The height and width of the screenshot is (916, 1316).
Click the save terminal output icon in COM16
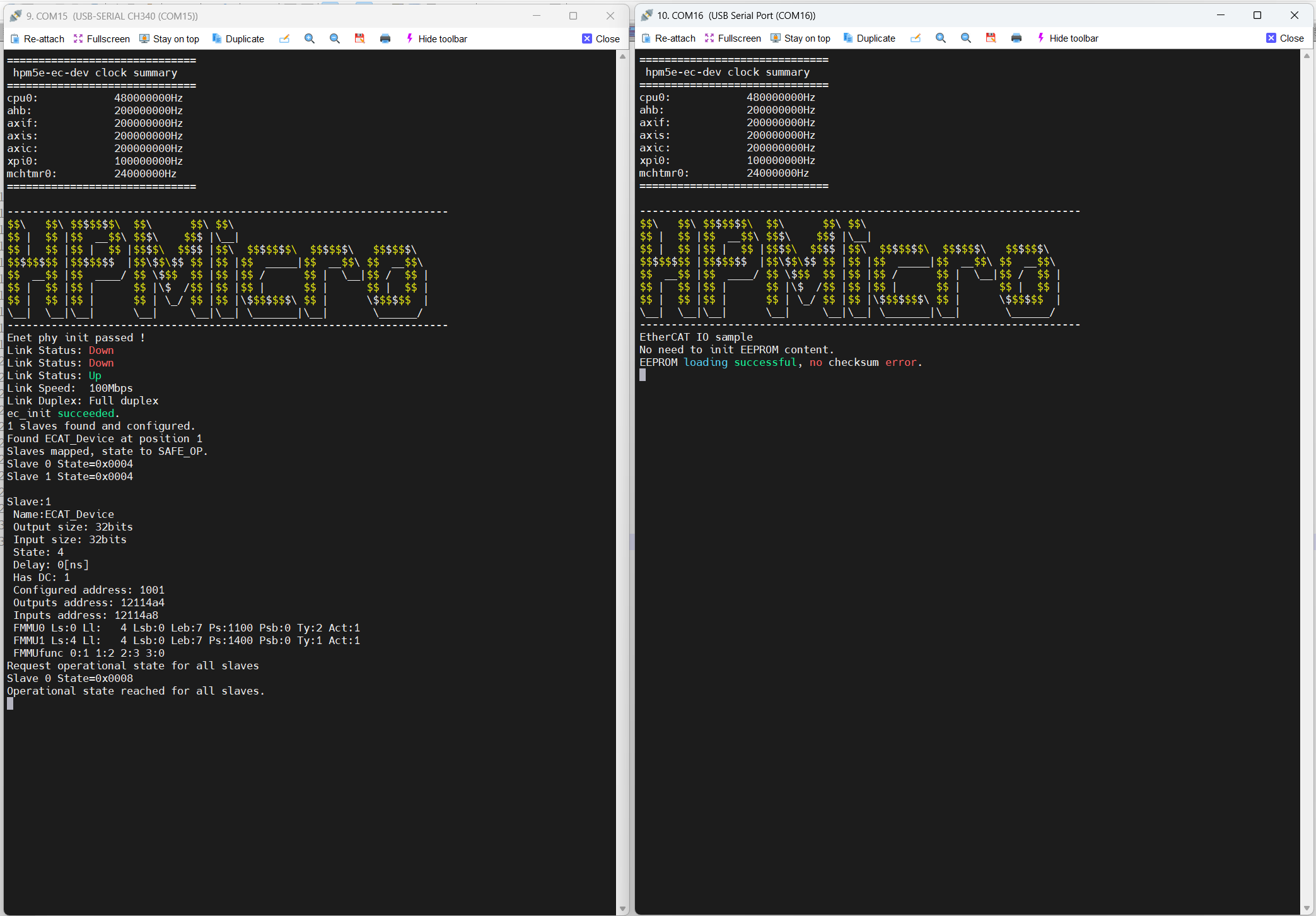click(x=991, y=38)
